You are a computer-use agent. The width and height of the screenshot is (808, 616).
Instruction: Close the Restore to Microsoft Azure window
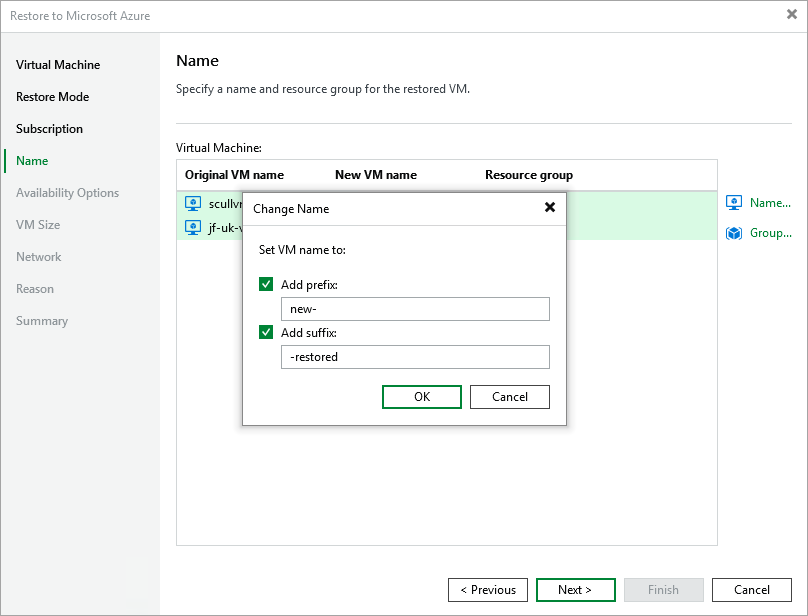[x=792, y=14]
